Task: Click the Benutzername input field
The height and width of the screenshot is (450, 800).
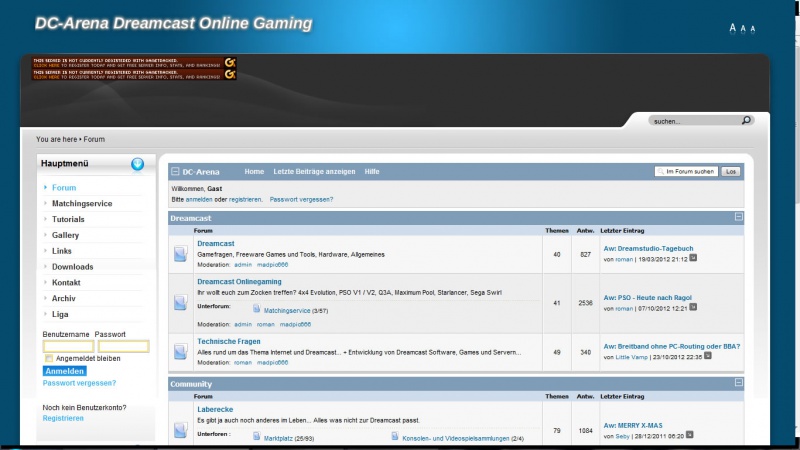Action: pos(68,346)
